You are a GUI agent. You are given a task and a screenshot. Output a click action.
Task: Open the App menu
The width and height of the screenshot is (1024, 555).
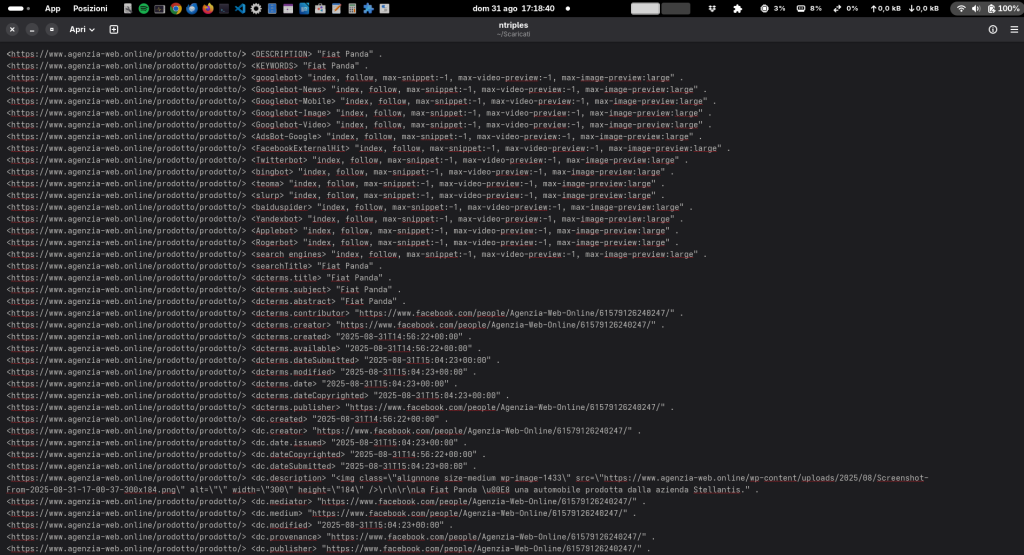[x=52, y=8]
